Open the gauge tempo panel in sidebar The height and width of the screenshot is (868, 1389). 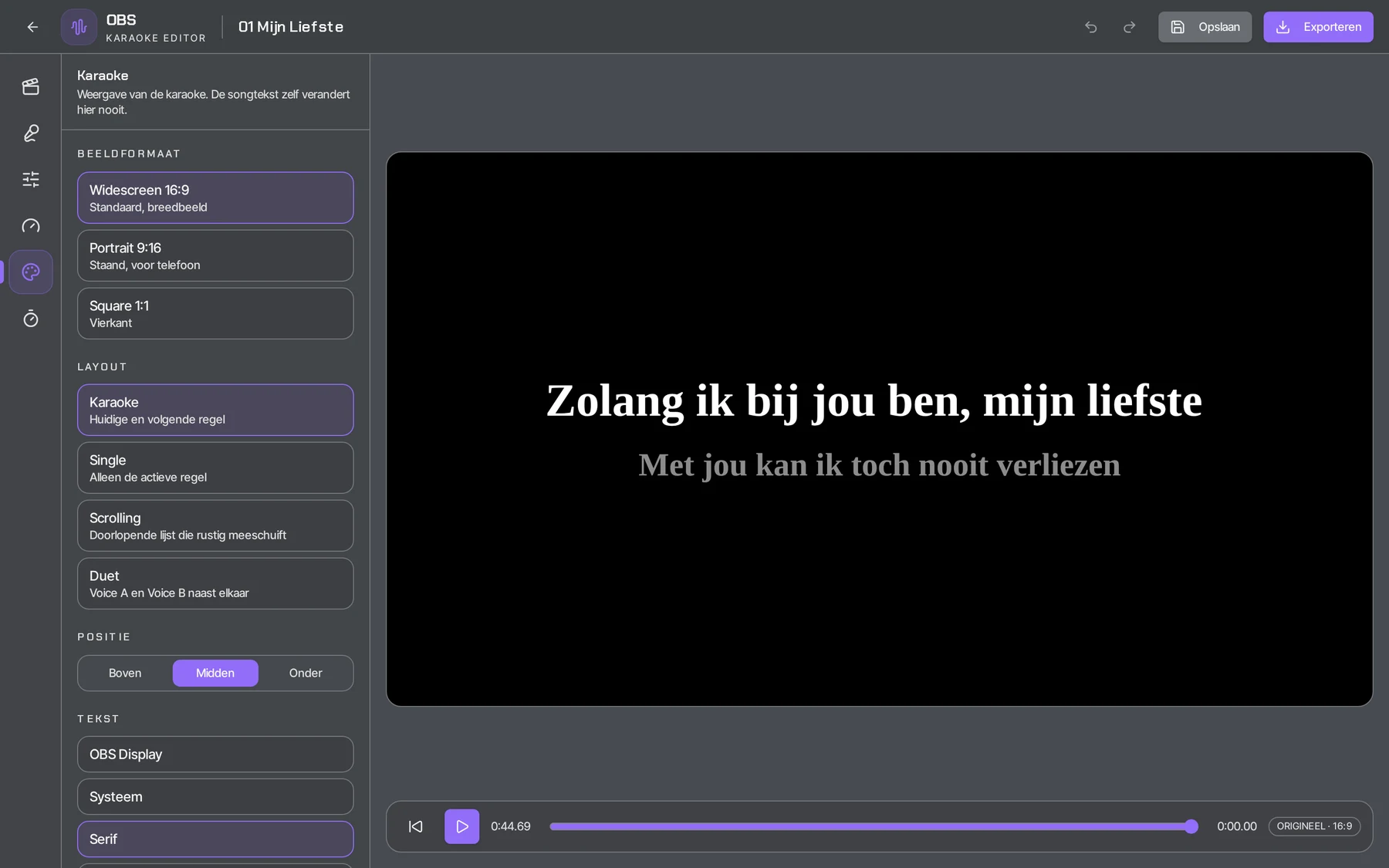(x=31, y=225)
